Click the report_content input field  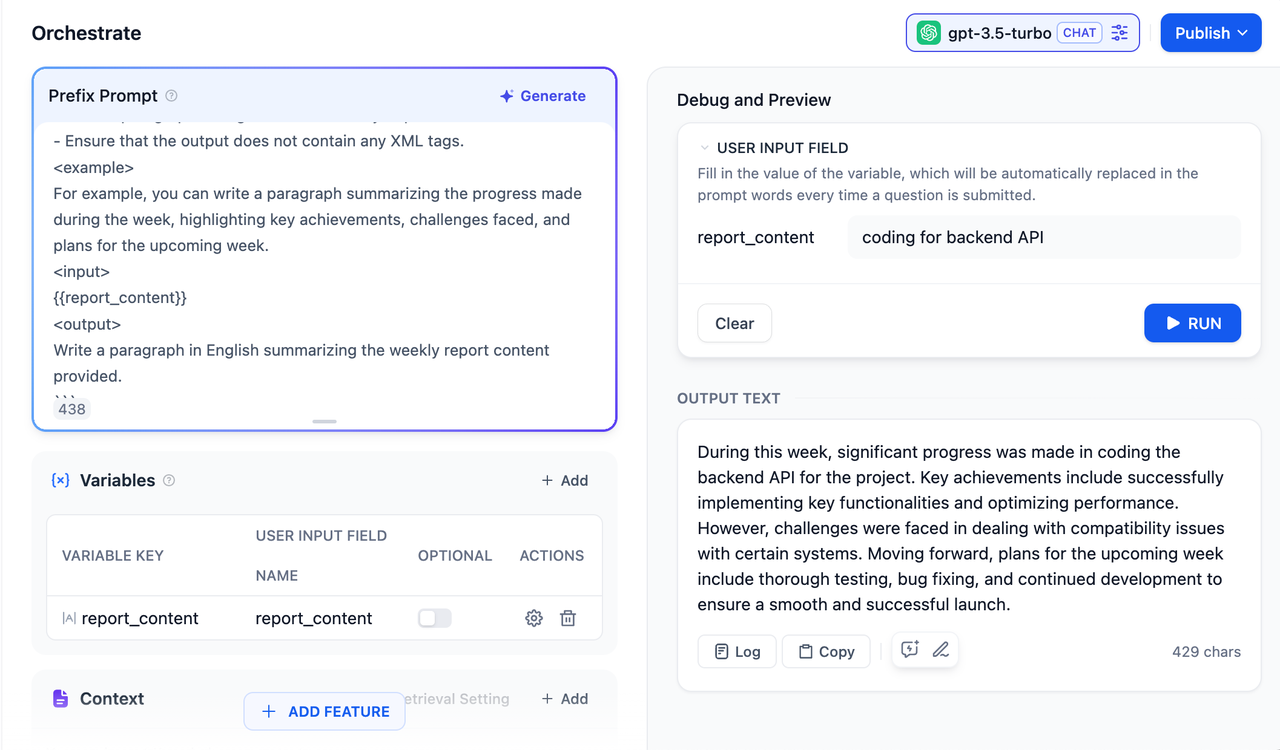coord(1044,237)
